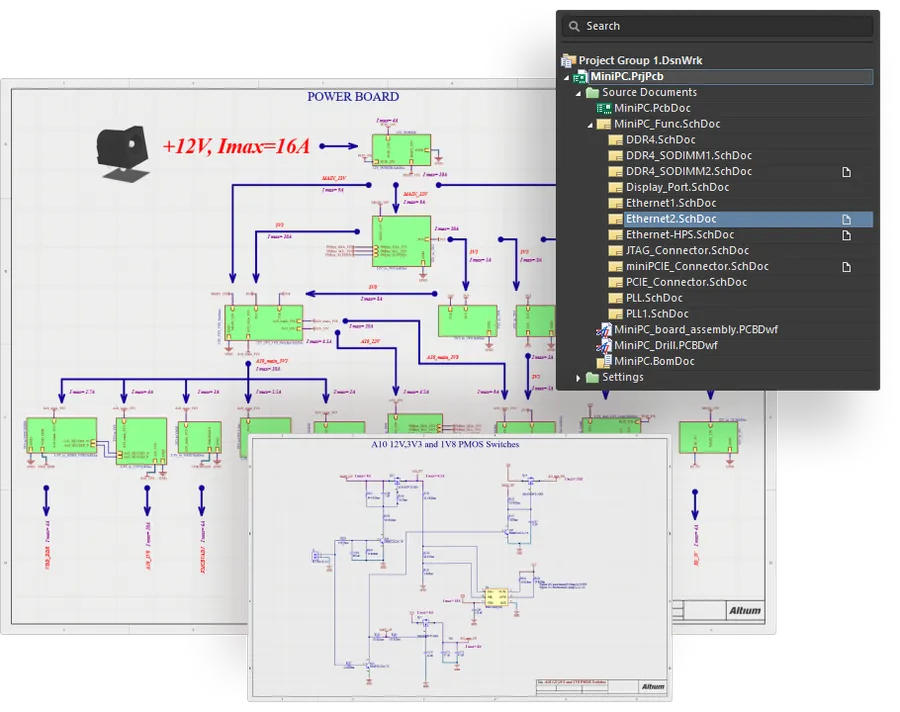The height and width of the screenshot is (712, 900).
Task: Open DDR4_SODIMM2.SchDoc sheet
Action: [689, 171]
